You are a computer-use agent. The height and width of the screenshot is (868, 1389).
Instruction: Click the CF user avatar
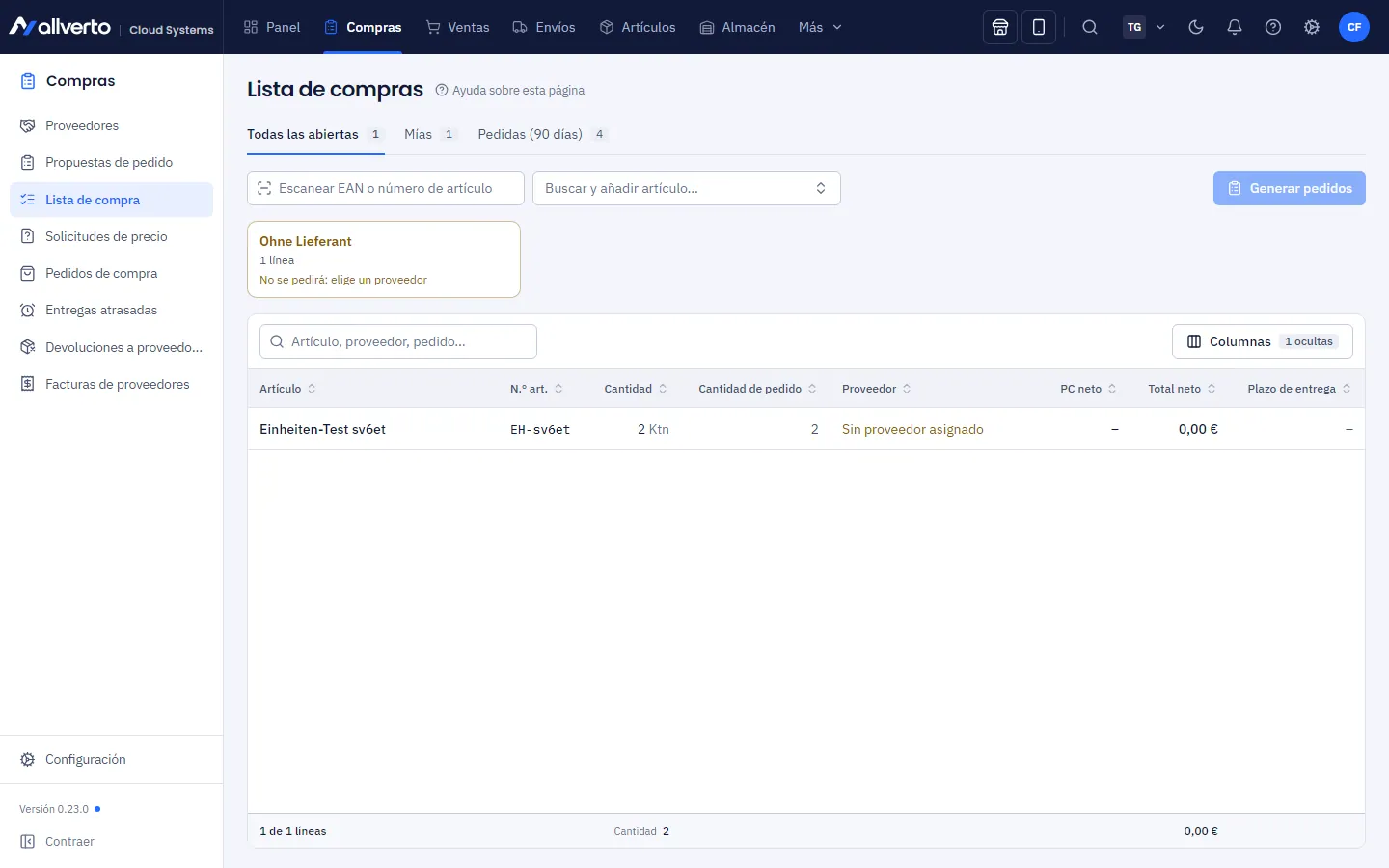click(1354, 27)
